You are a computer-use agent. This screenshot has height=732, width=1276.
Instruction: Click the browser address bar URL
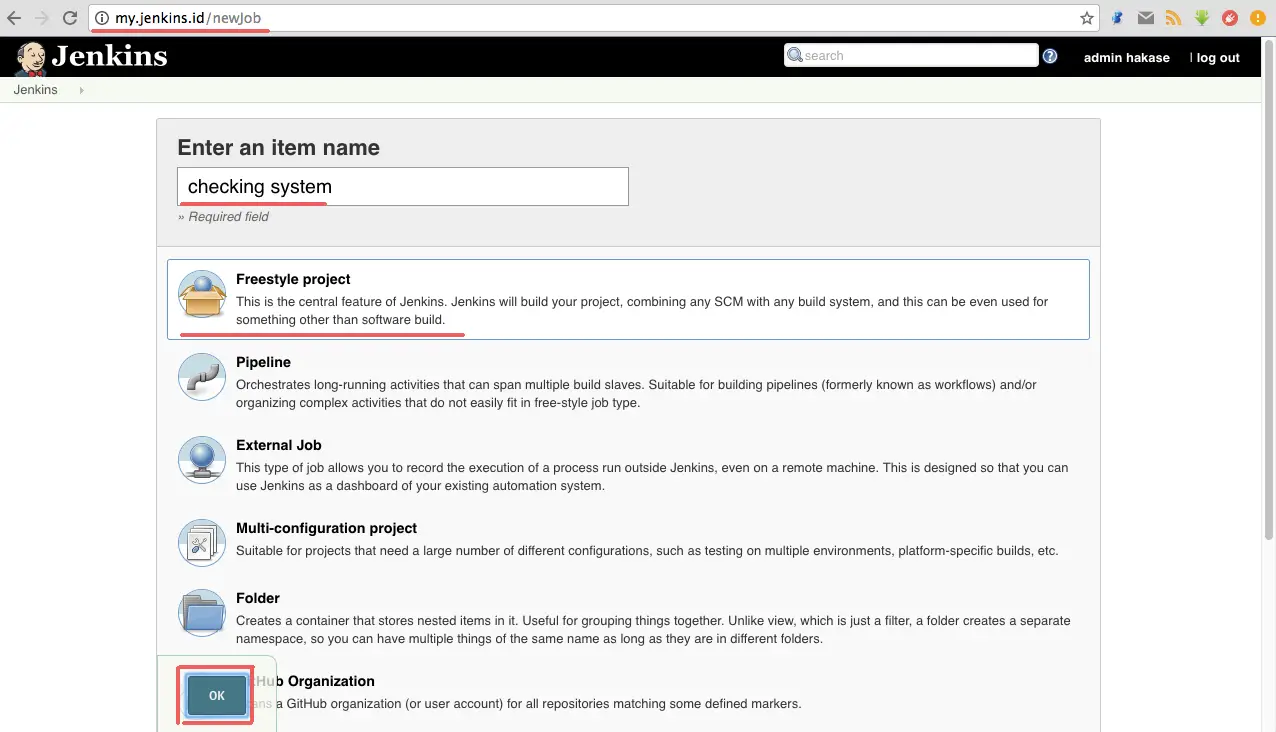pyautogui.click(x=189, y=18)
